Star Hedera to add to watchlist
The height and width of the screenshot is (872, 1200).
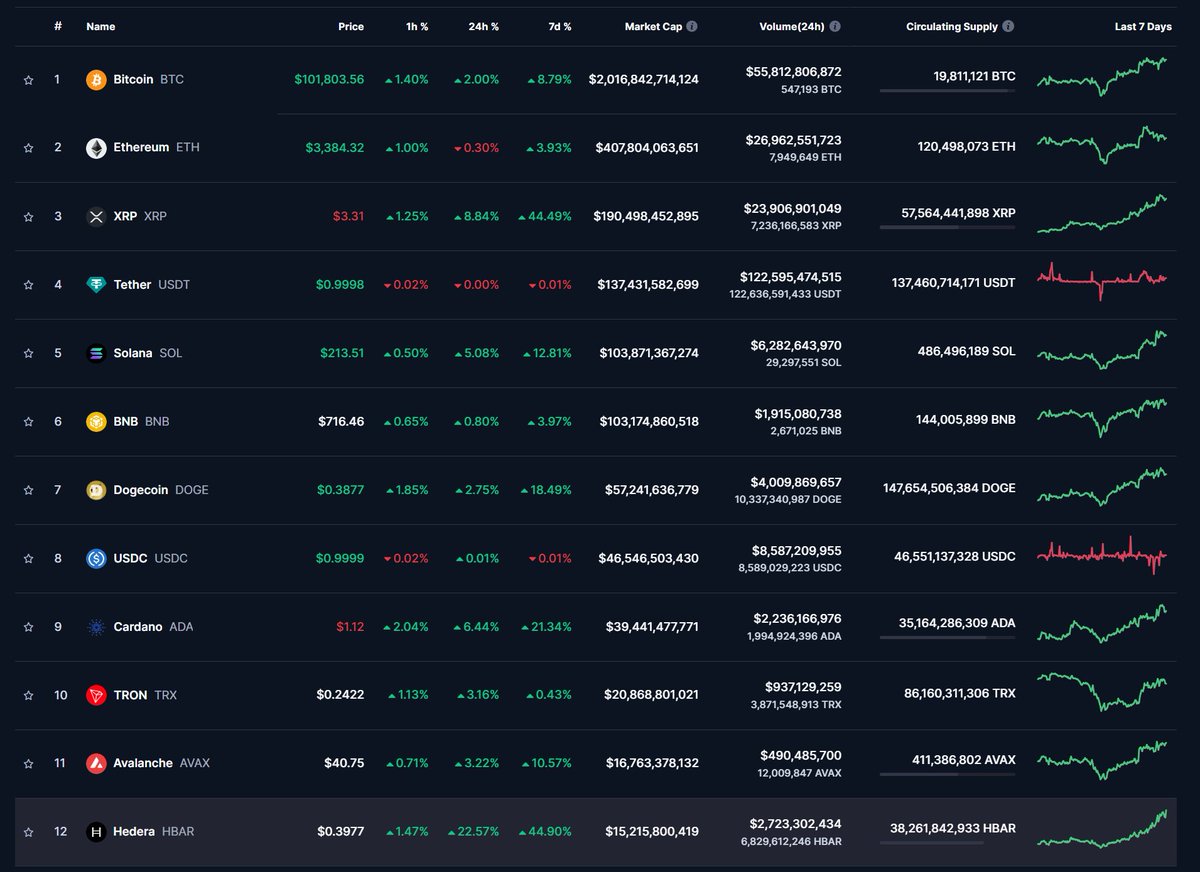click(28, 832)
